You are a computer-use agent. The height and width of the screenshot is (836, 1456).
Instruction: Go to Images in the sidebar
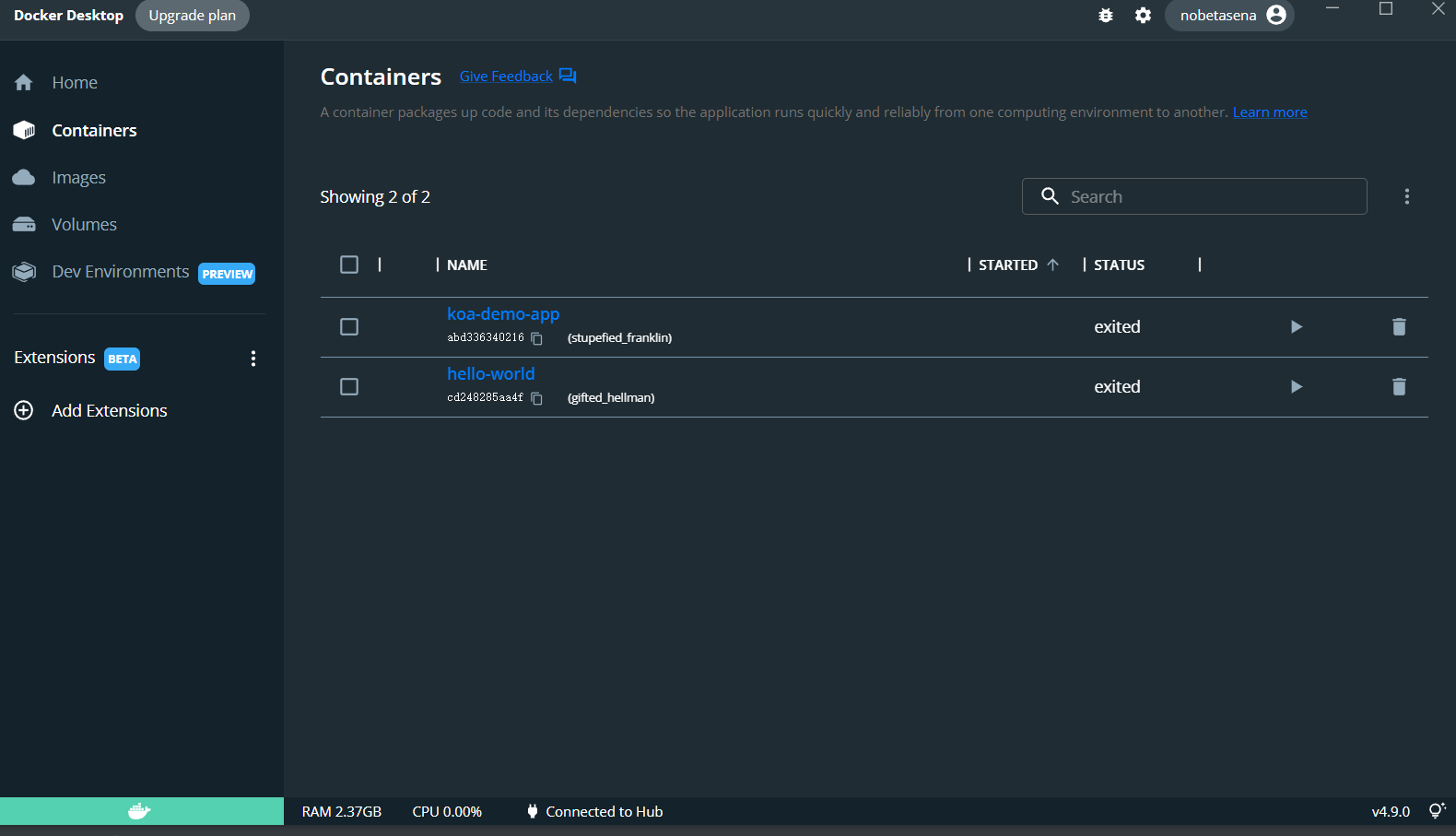click(x=78, y=178)
